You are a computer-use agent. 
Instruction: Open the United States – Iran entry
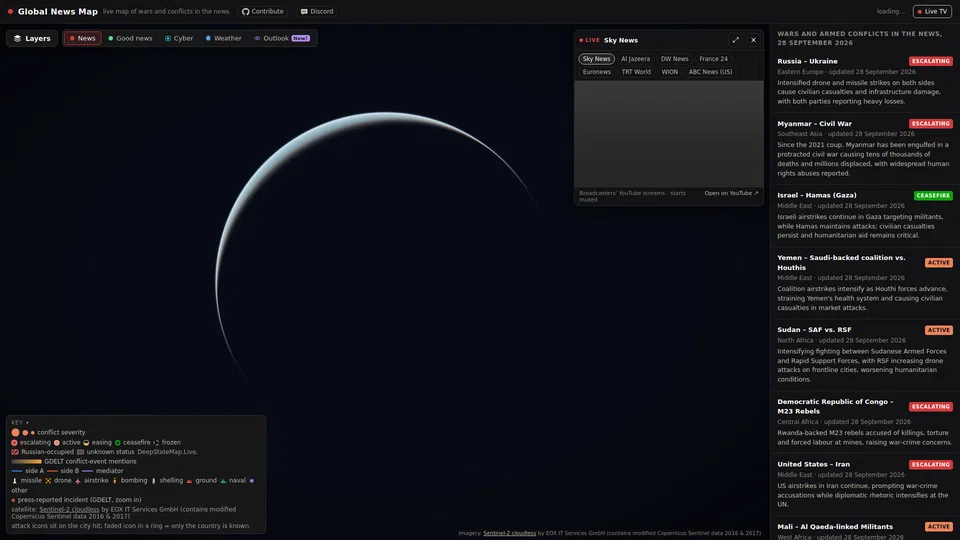pyautogui.click(x=864, y=484)
